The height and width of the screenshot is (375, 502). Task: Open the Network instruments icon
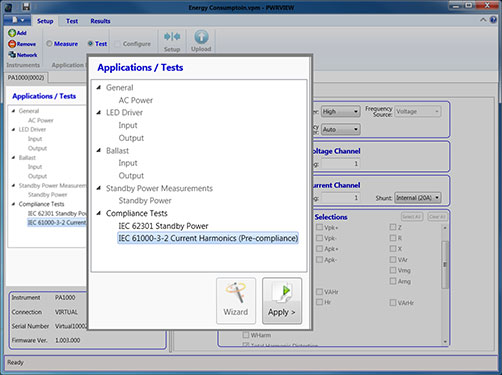pyautogui.click(x=12, y=55)
